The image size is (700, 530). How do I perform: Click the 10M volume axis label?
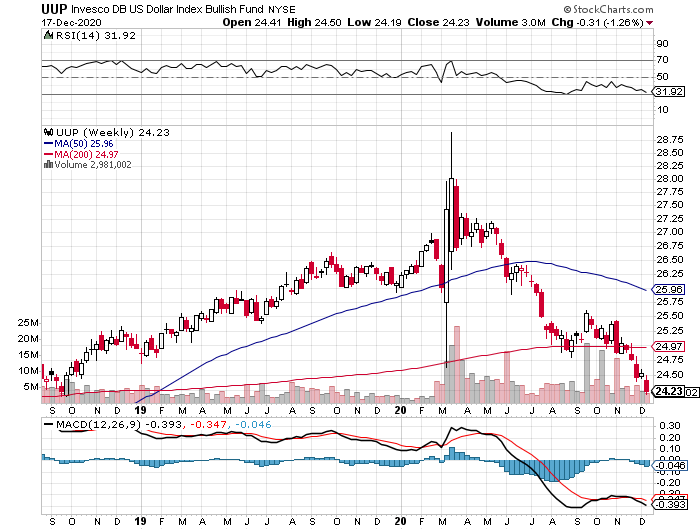(28, 371)
